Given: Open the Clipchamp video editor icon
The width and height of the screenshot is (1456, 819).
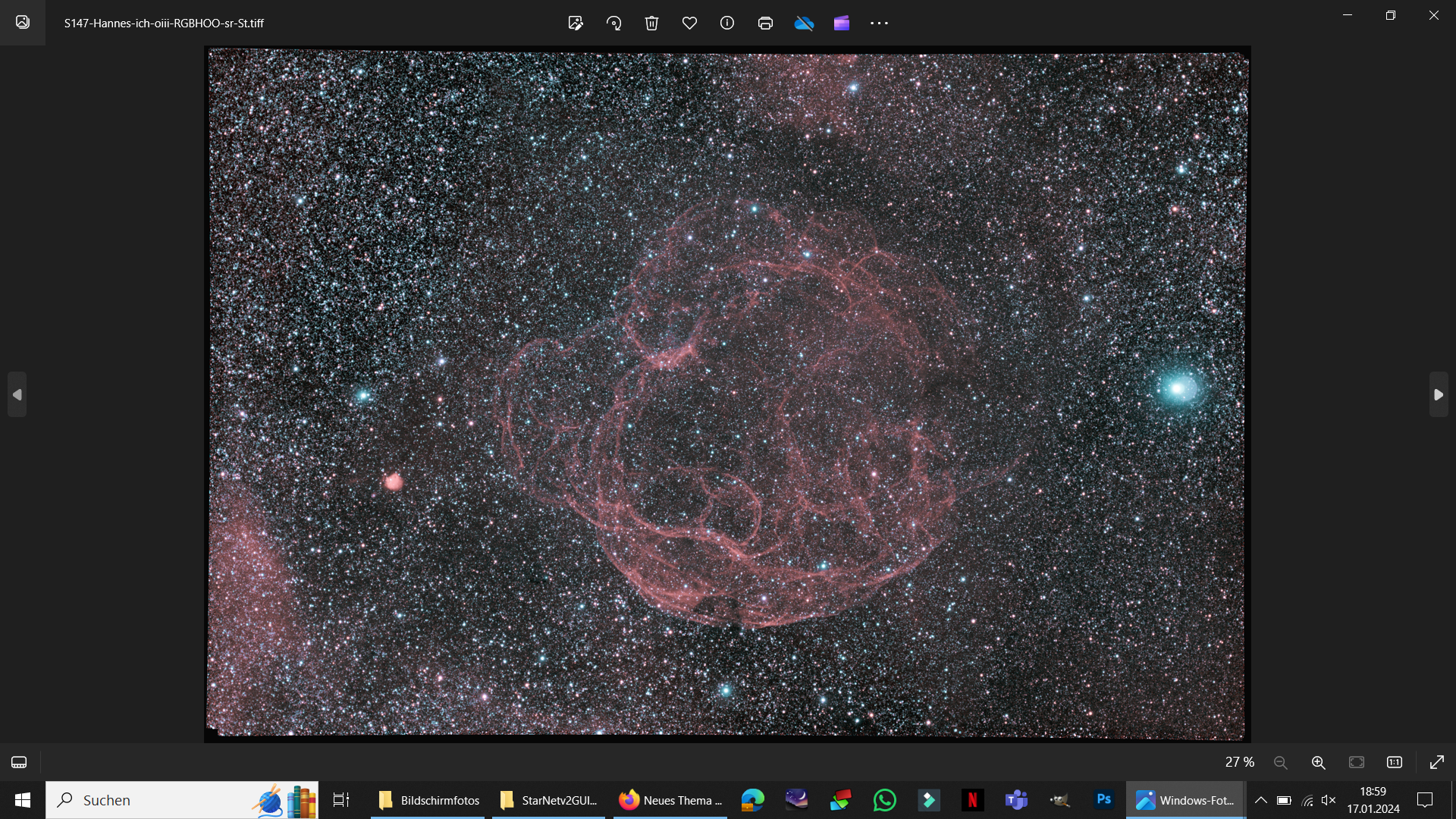Looking at the screenshot, I should (842, 23).
